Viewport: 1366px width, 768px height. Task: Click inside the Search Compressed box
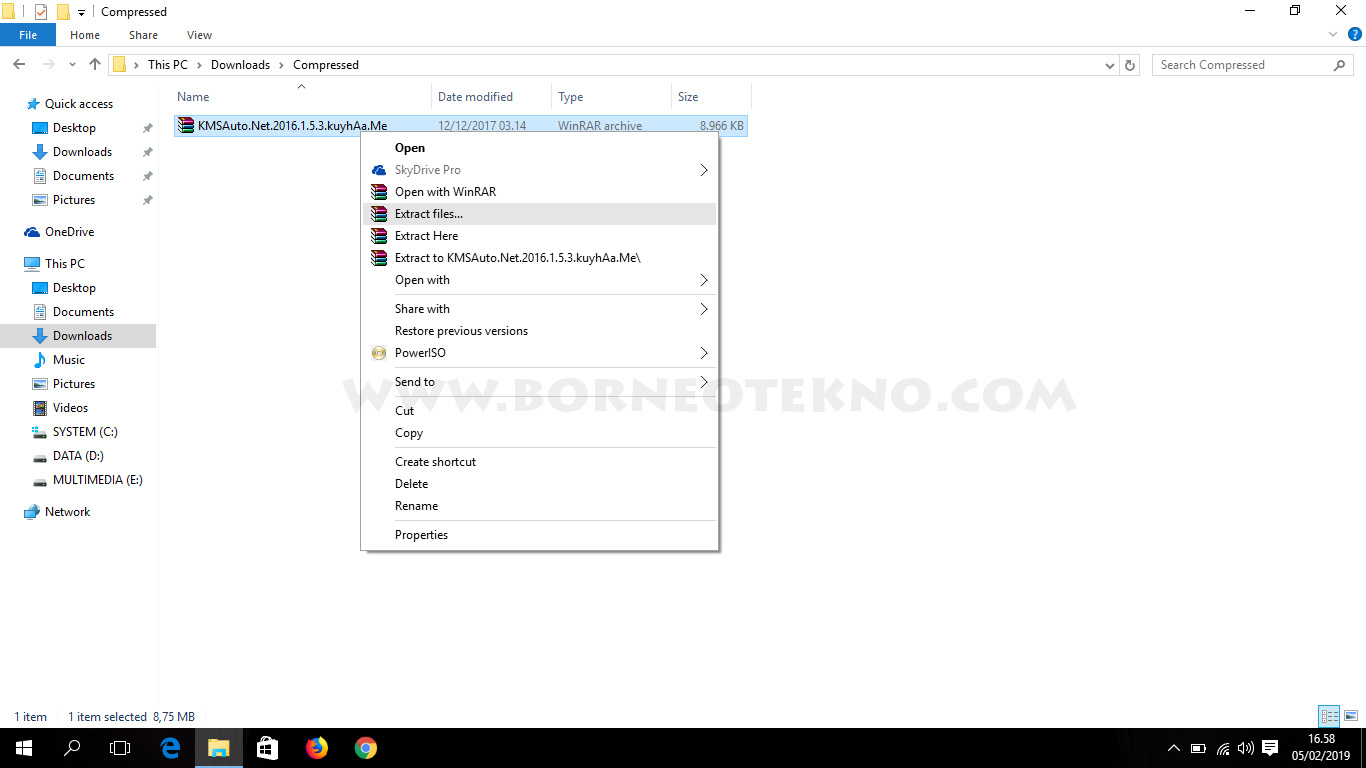1240,64
